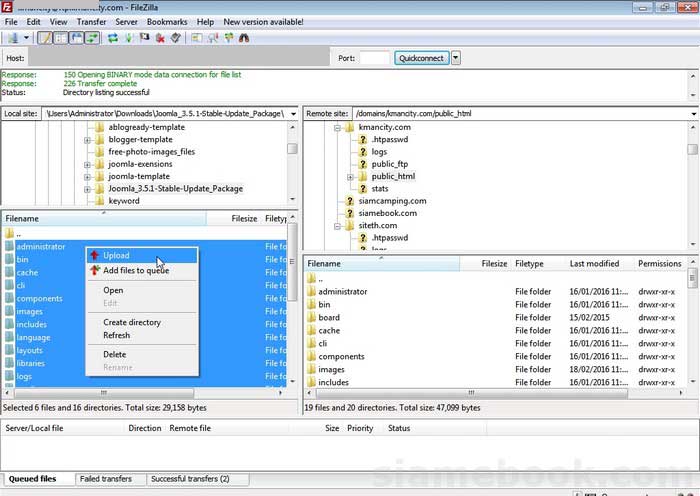Select siamebook.com in the remote tree
The width and height of the screenshot is (700, 496).
pyautogui.click(x=388, y=213)
